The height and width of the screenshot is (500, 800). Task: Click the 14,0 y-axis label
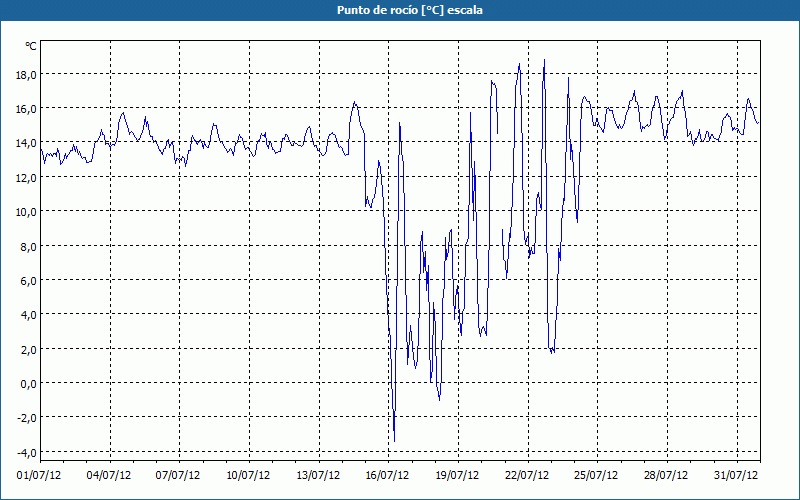(26, 143)
